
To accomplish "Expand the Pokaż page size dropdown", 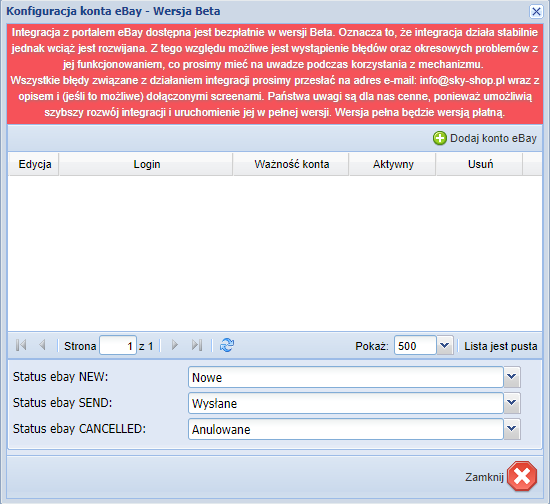I will 445,346.
